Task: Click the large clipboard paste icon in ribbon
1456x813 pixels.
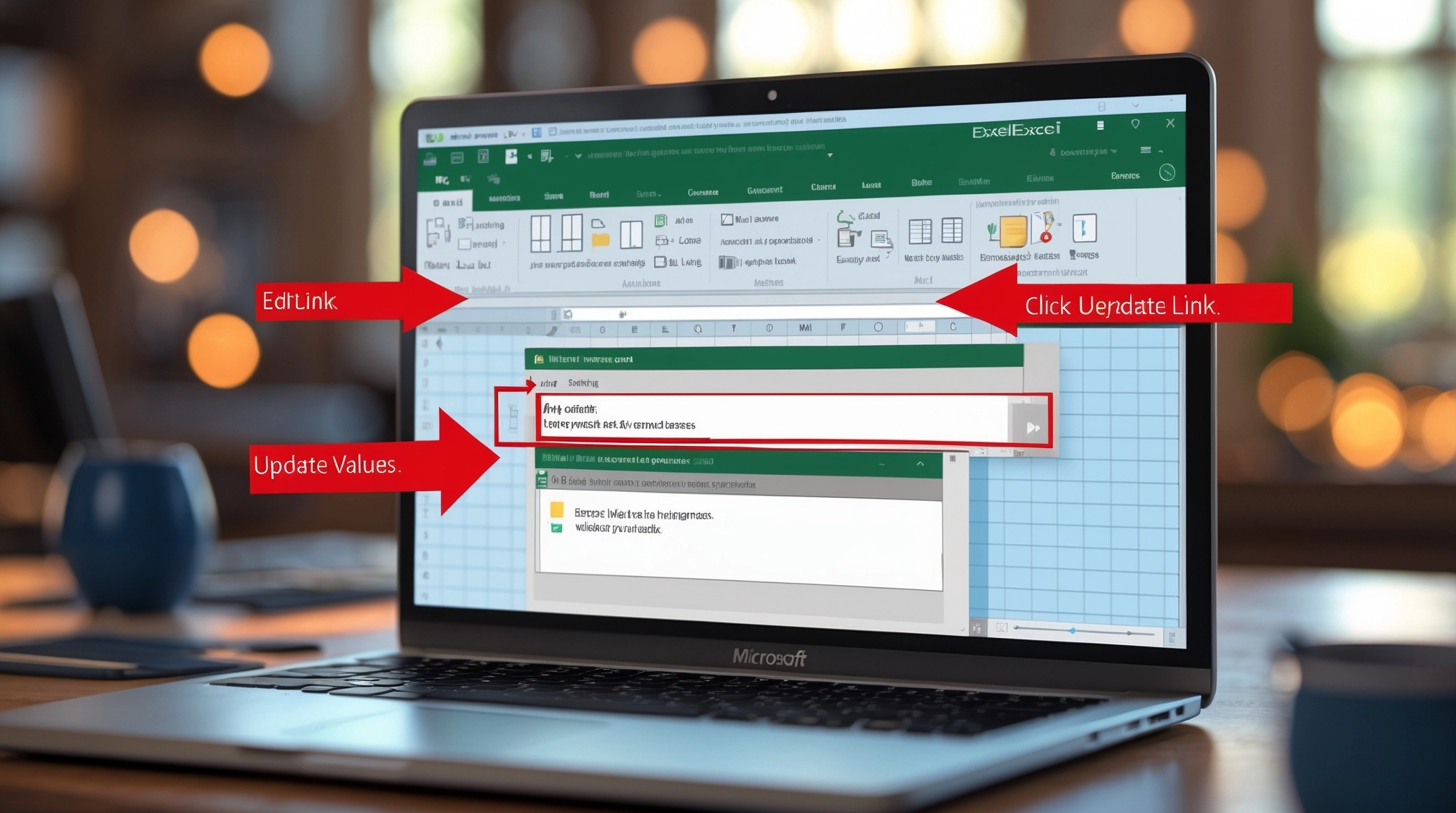Action: click(438, 232)
